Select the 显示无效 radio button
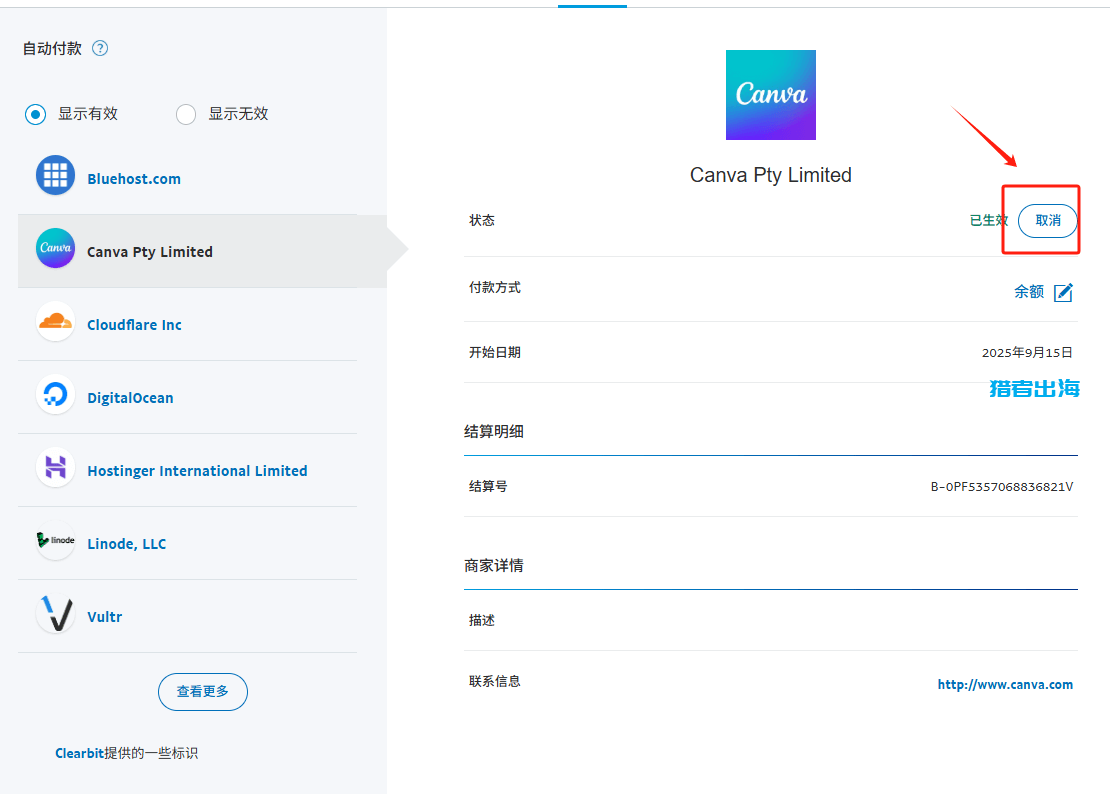Image resolution: width=1110 pixels, height=794 pixels. click(186, 114)
